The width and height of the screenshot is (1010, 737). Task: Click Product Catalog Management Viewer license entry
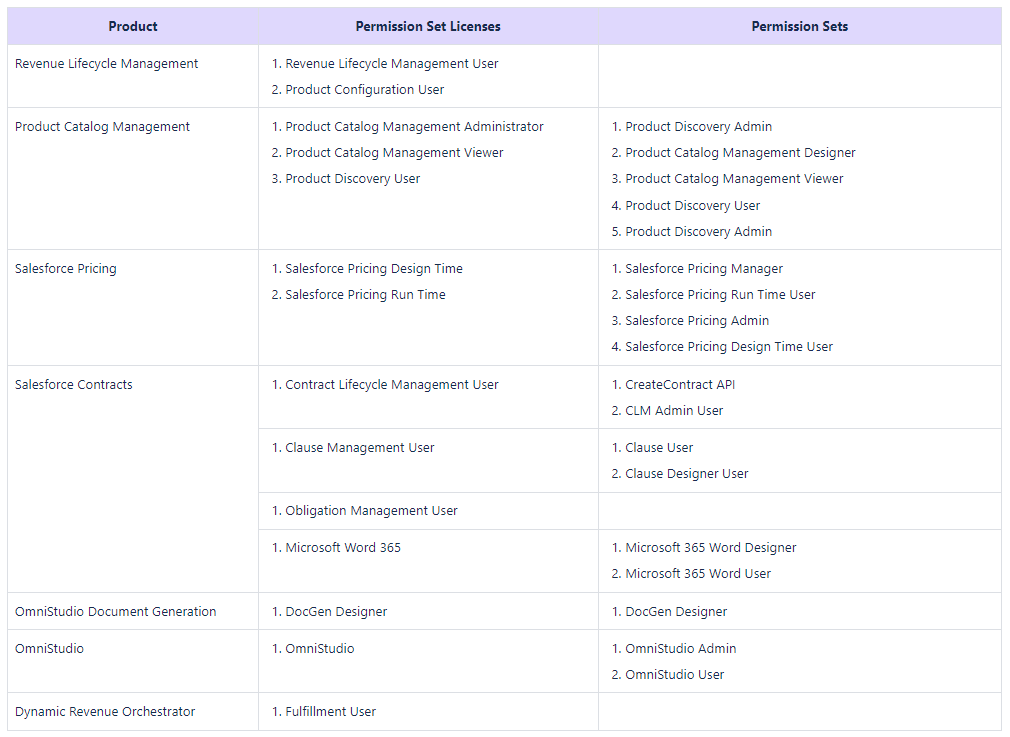pos(394,153)
